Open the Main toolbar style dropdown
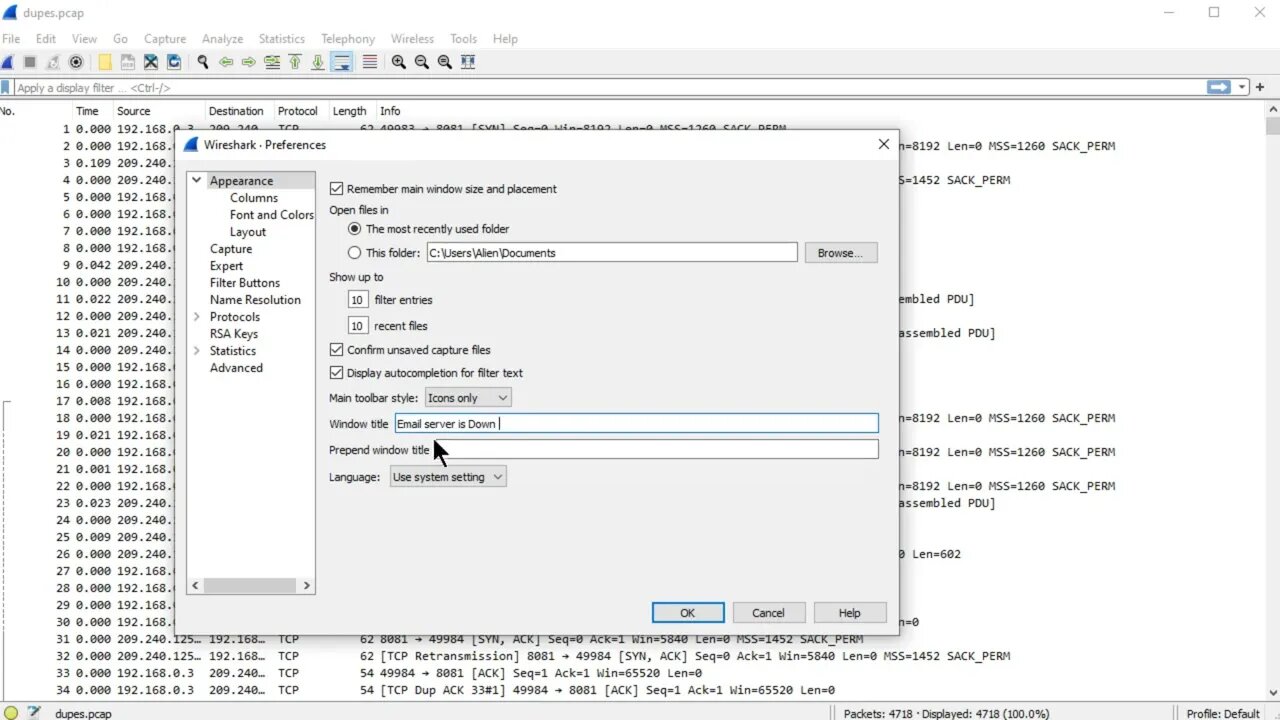 tap(468, 398)
